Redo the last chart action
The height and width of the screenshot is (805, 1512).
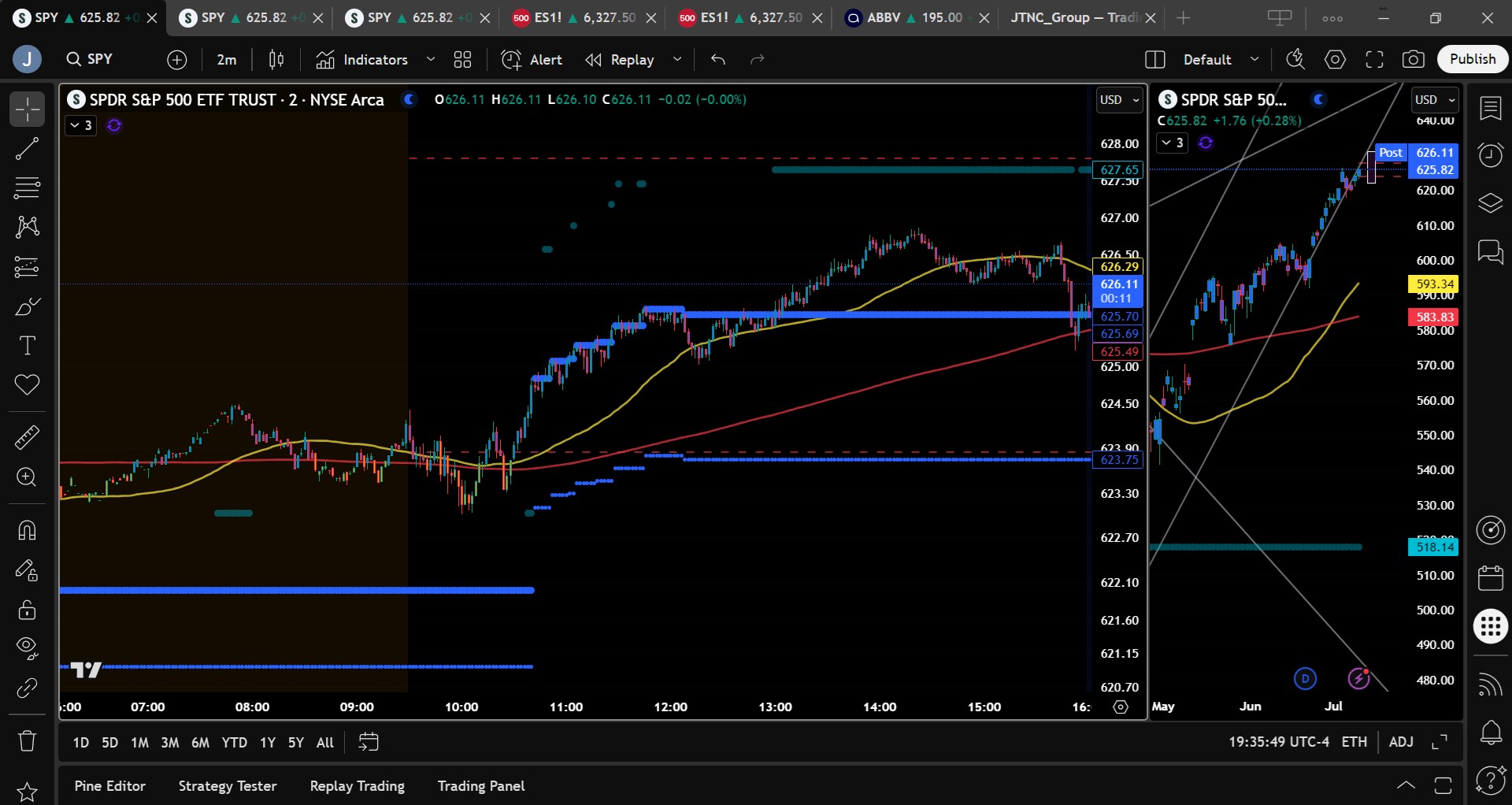758,59
